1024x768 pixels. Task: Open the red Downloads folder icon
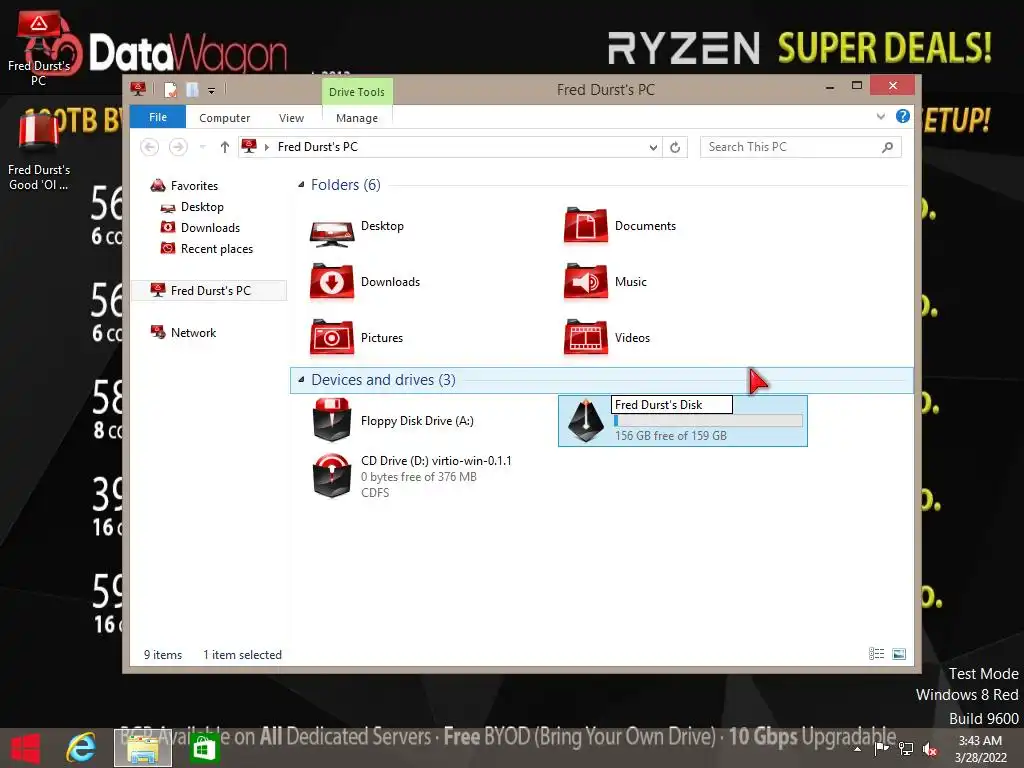coord(332,281)
